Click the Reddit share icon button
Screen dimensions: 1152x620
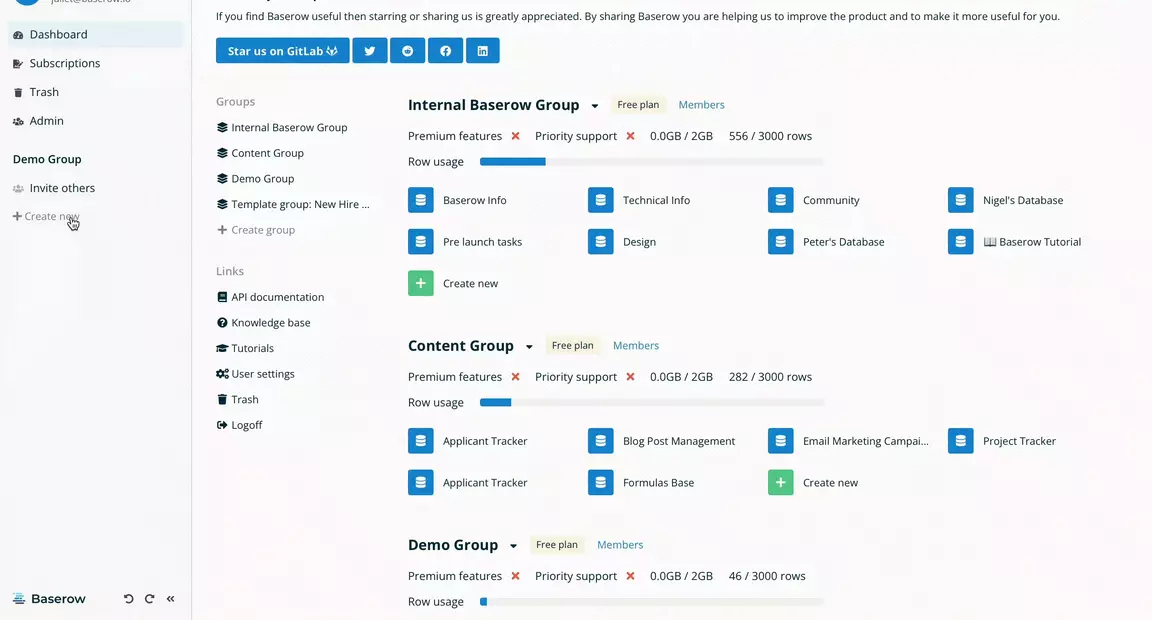407,51
